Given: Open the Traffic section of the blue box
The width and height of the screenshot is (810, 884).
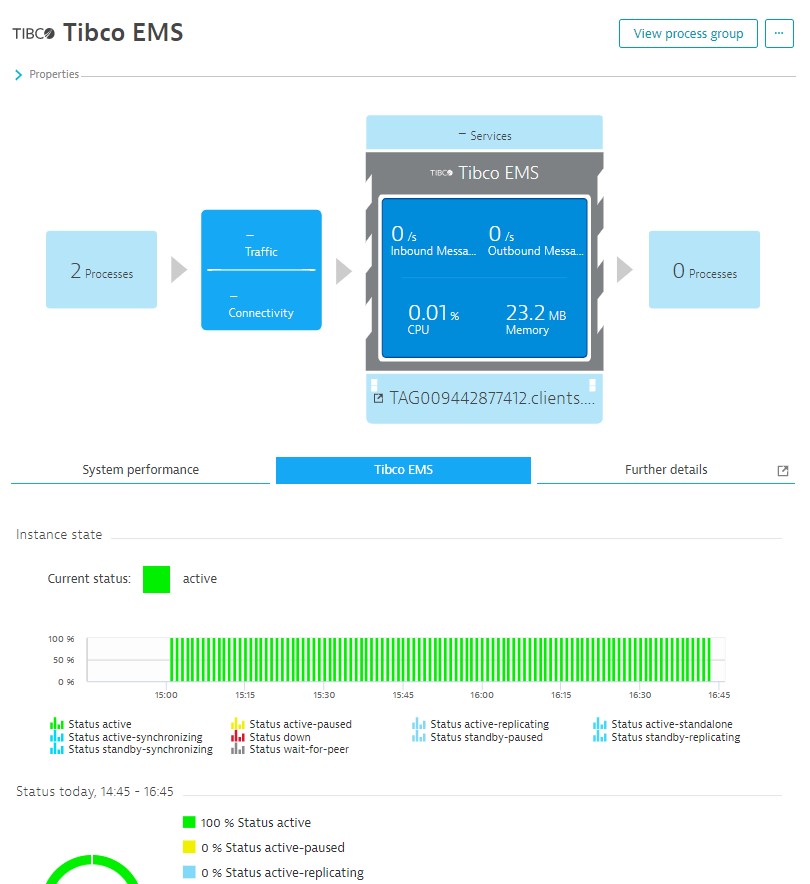Looking at the screenshot, I should 261,244.
